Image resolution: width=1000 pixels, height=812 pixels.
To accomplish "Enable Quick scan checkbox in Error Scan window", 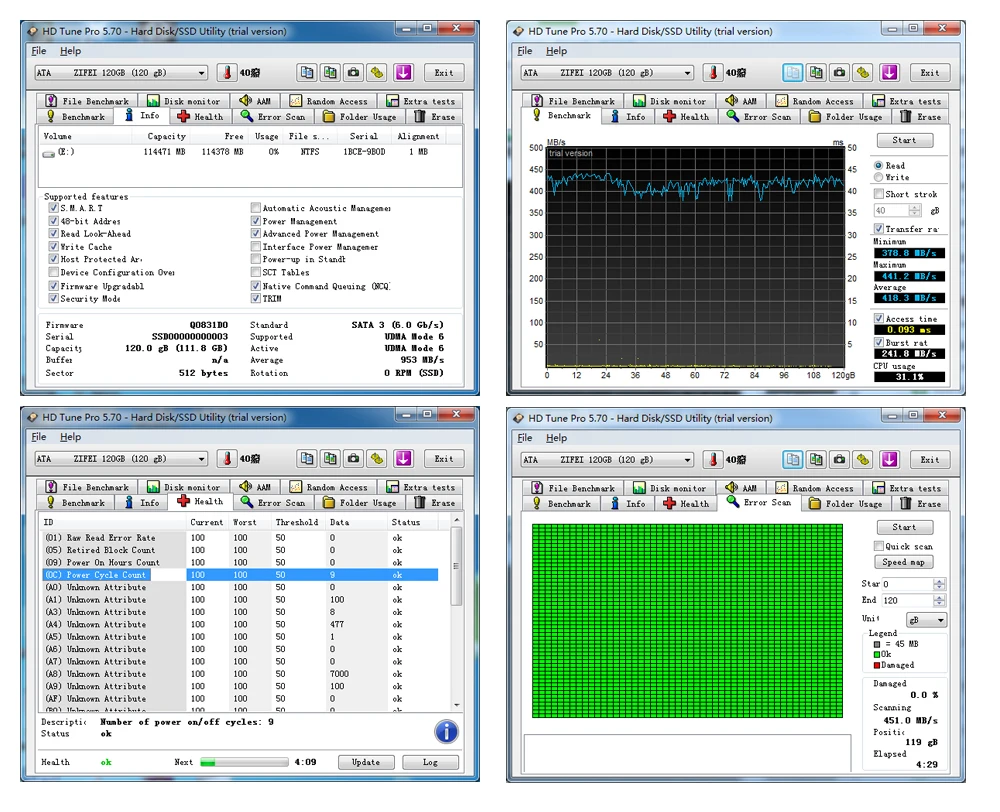I will click(x=879, y=546).
